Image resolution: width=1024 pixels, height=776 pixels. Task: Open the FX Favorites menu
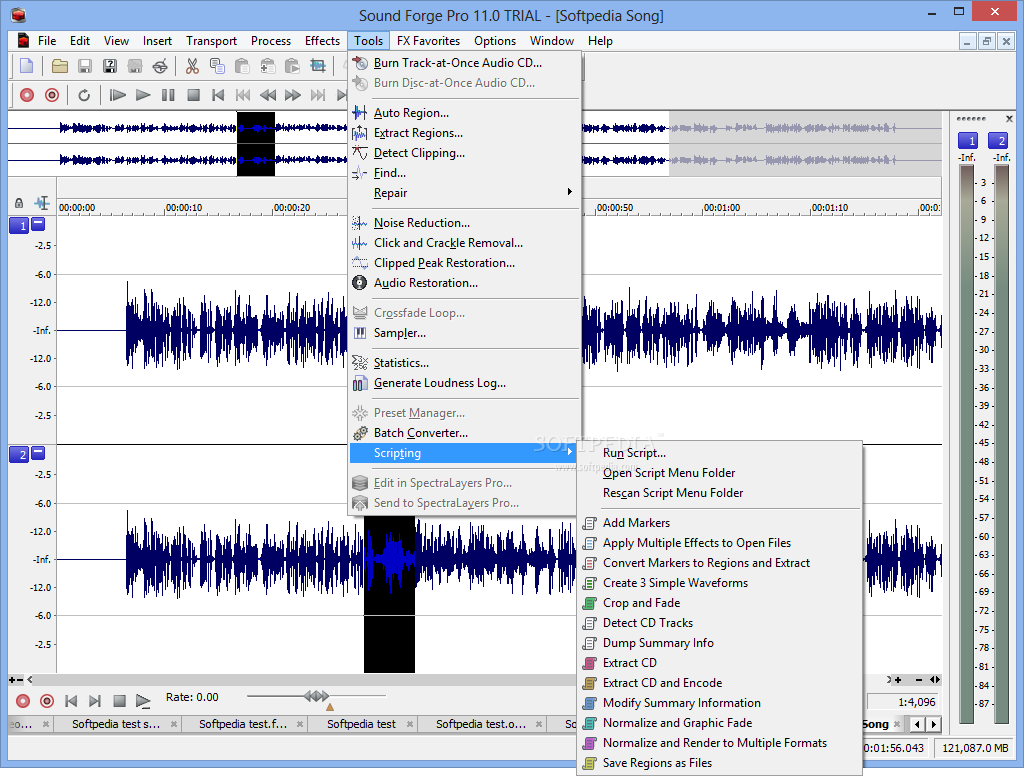(428, 41)
